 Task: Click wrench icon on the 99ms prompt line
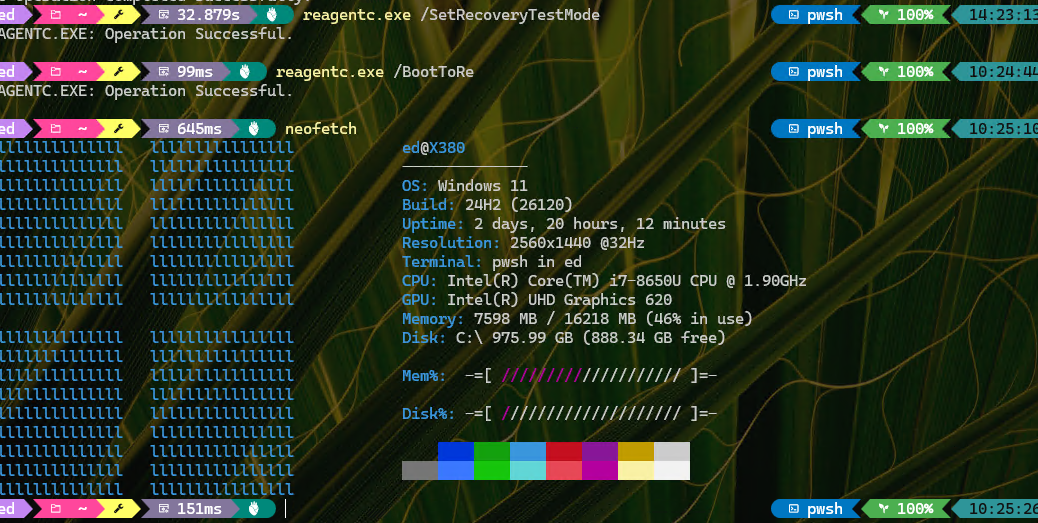tap(118, 71)
